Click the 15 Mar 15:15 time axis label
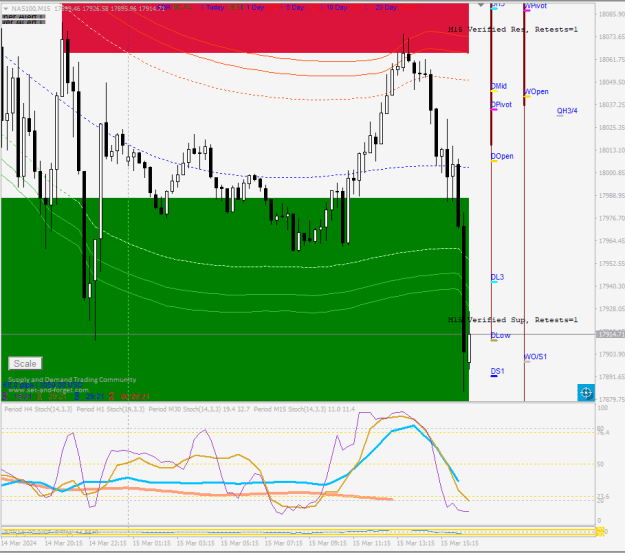This screenshot has height=553, width=625. (x=459, y=543)
